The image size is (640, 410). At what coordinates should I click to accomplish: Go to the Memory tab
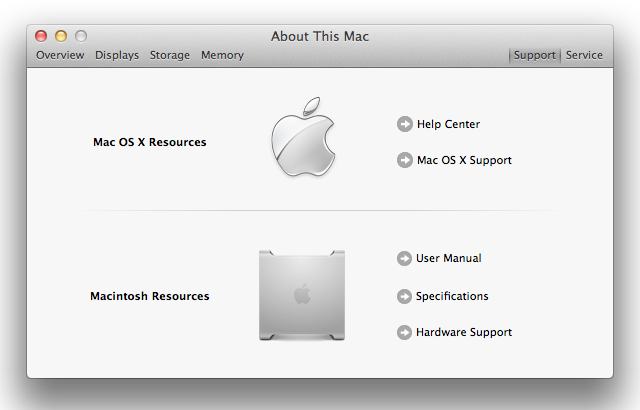coord(222,55)
